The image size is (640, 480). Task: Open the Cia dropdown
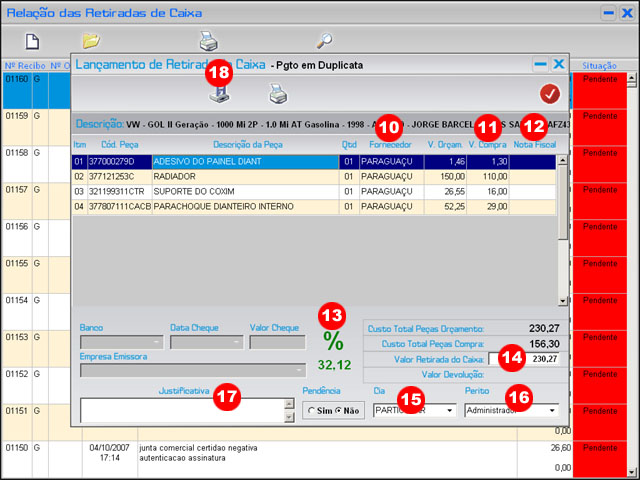[449, 410]
